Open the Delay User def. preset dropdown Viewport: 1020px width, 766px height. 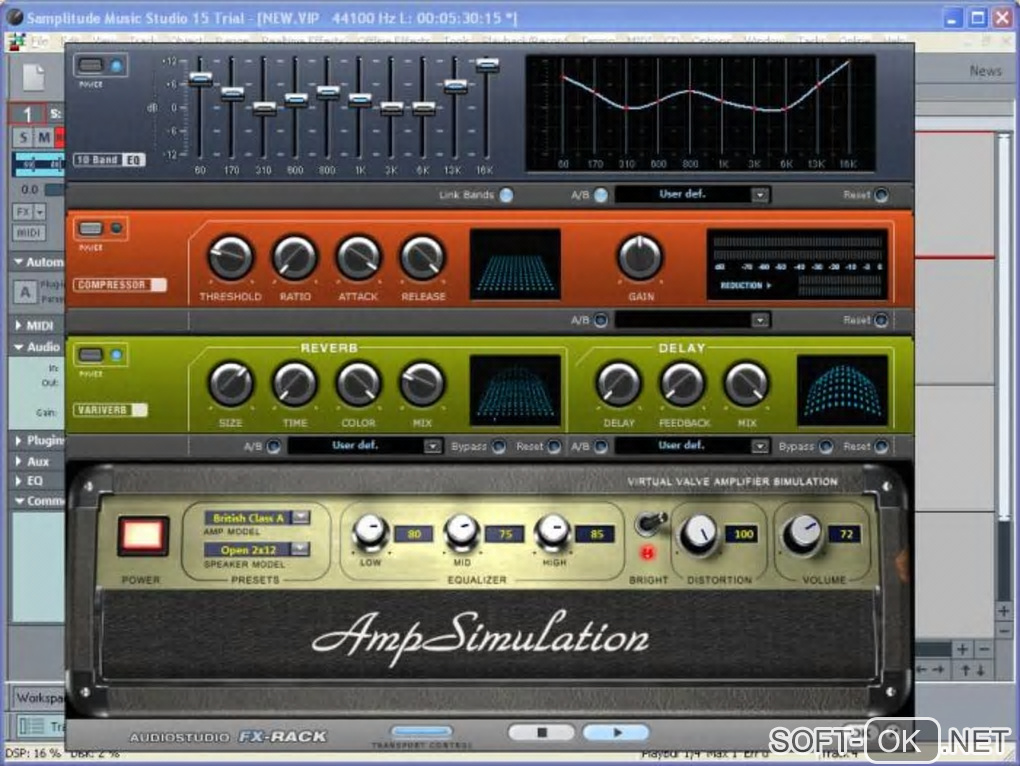pos(759,446)
